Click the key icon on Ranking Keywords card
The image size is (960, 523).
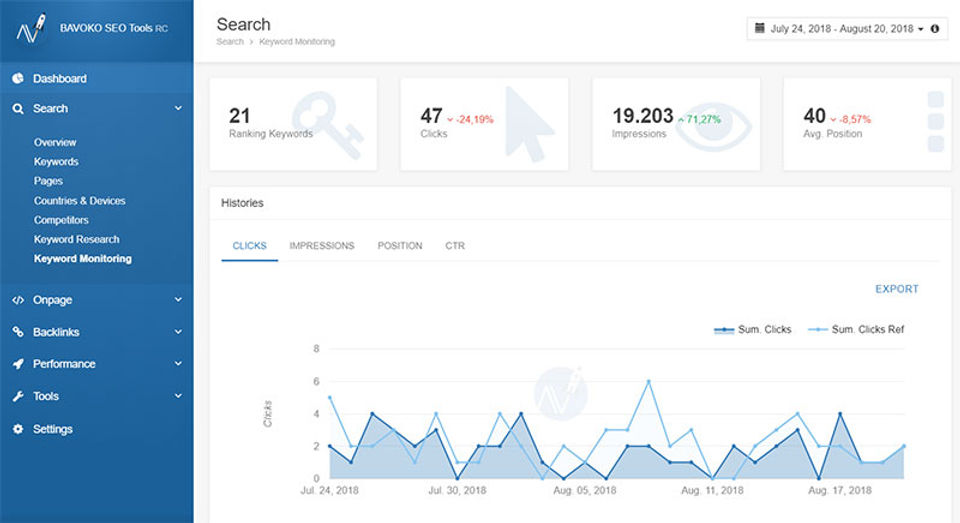pyautogui.click(x=328, y=125)
